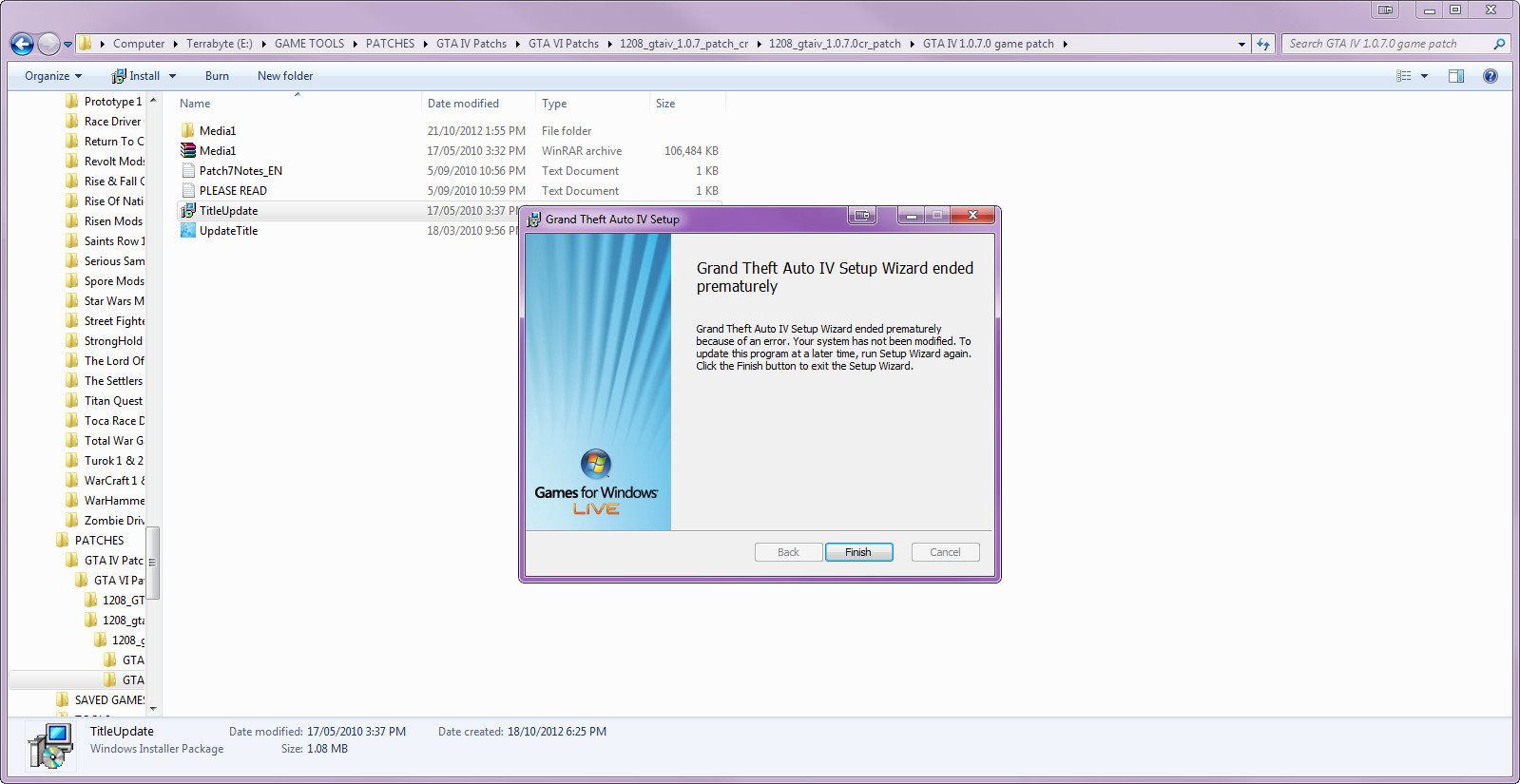Select the WarHammer folder
1520x784 pixels.
coord(114,501)
